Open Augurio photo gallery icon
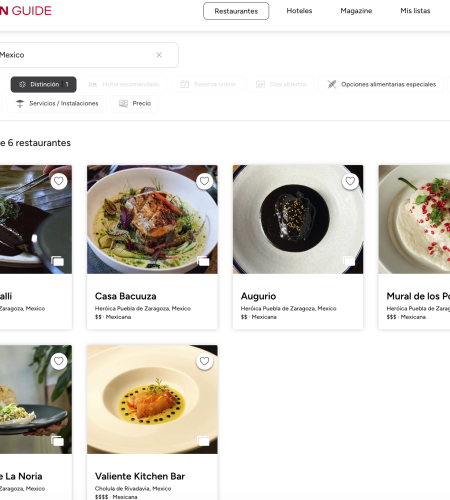Screen dimensions: 450x500 [349, 261]
